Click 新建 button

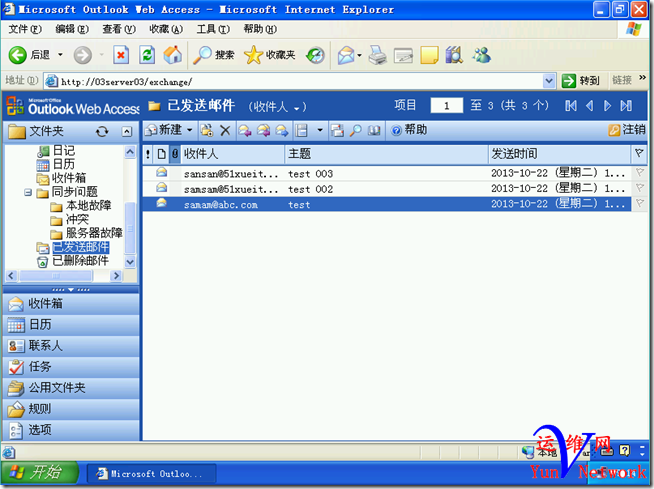click(x=164, y=130)
